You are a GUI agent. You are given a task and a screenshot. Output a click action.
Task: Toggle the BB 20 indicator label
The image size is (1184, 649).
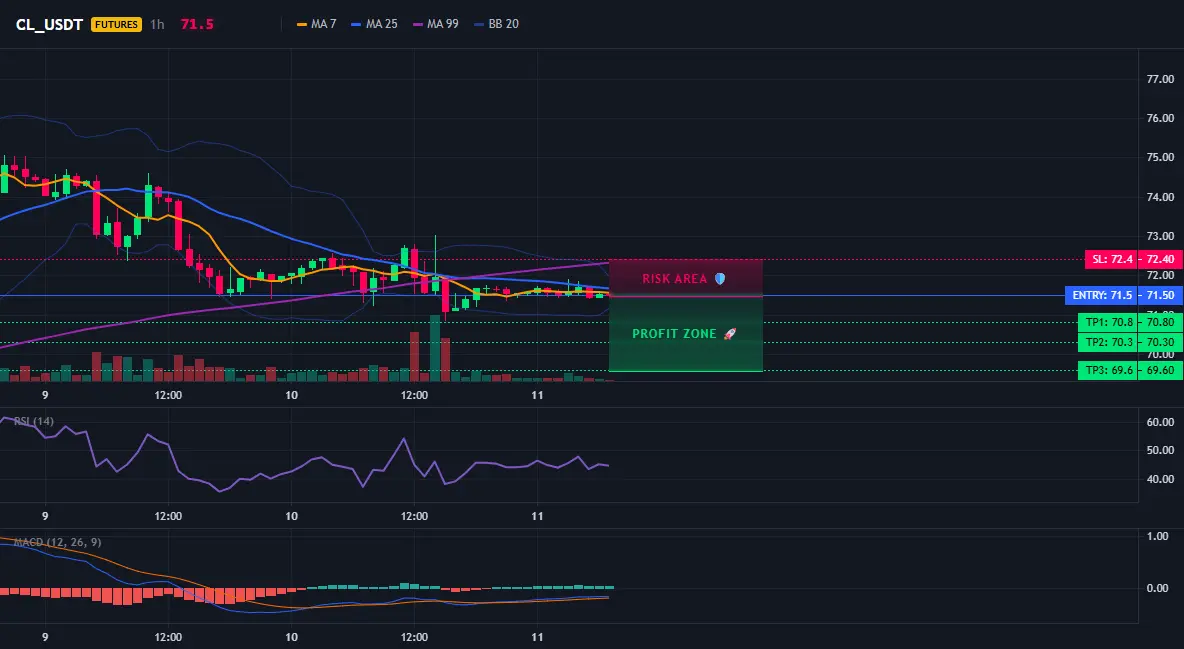(x=504, y=24)
